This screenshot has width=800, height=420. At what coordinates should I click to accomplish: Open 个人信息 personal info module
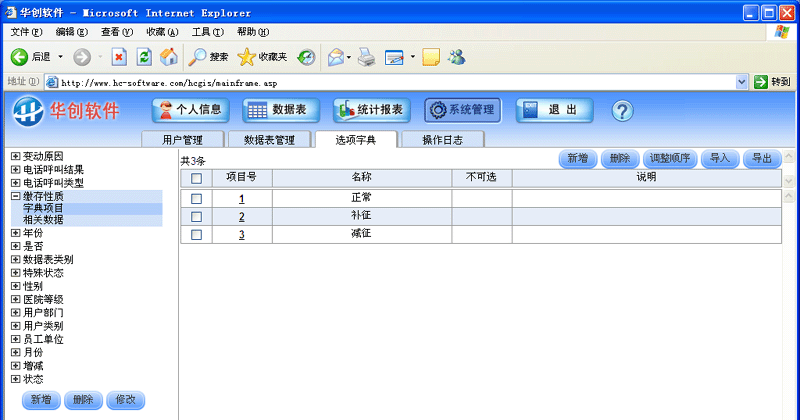coord(190,110)
